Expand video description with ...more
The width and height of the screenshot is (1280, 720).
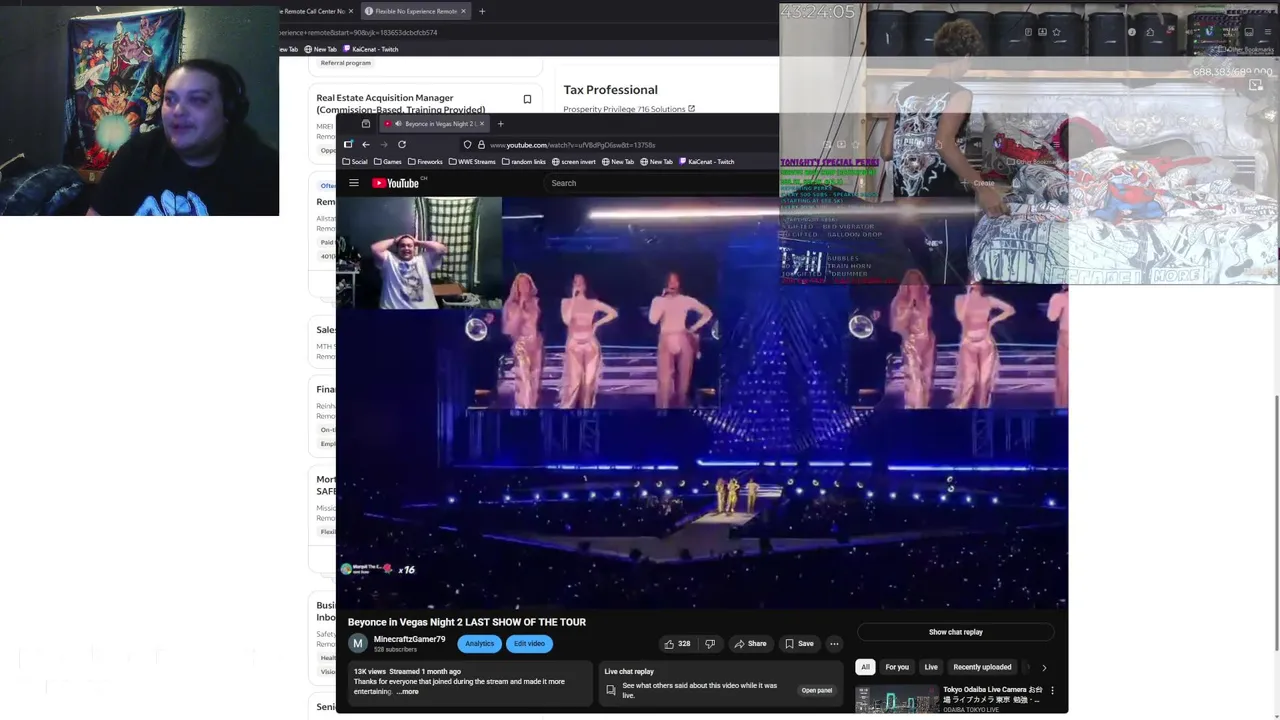click(408, 692)
